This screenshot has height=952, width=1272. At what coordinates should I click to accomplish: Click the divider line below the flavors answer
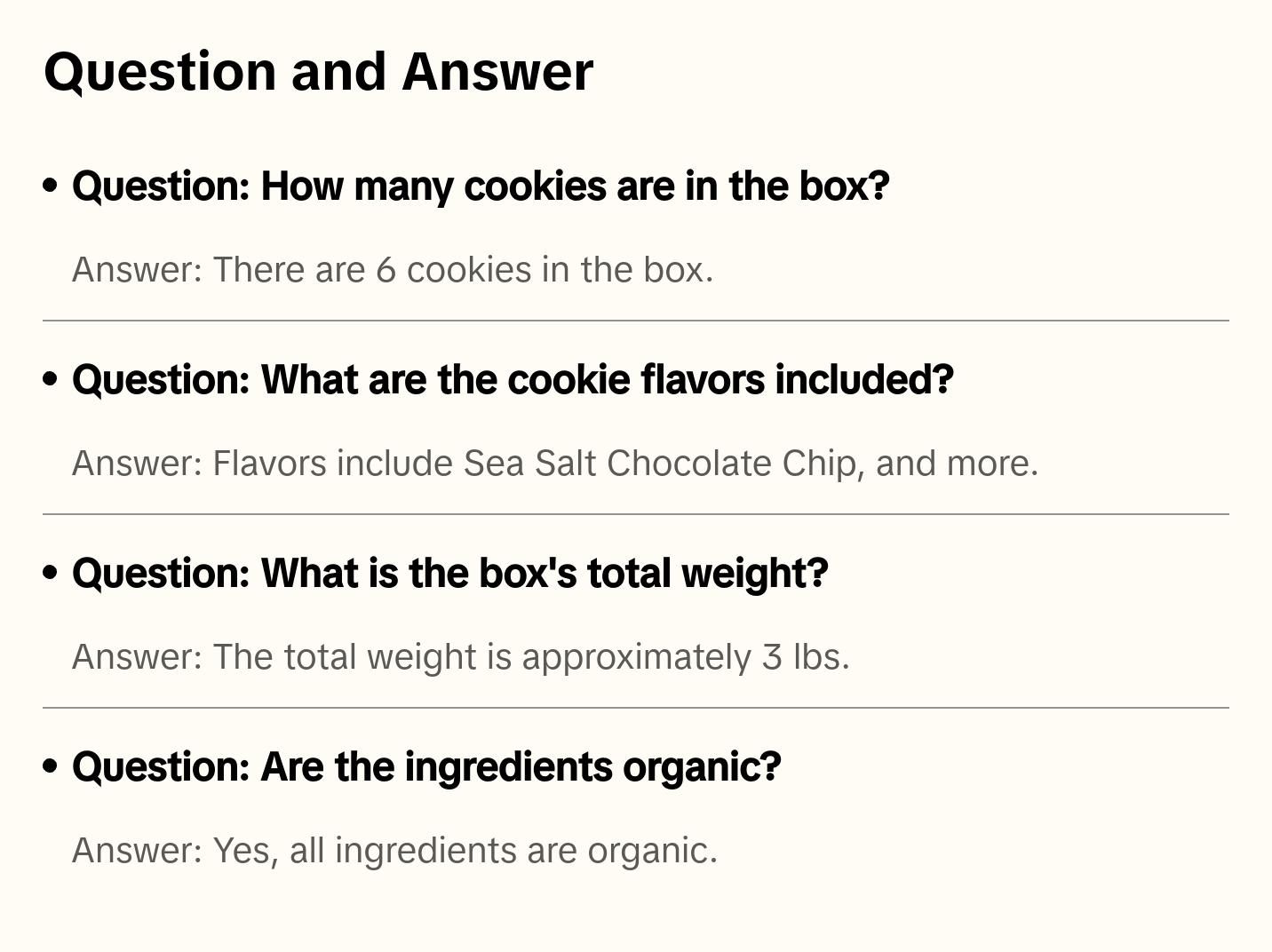636,514
